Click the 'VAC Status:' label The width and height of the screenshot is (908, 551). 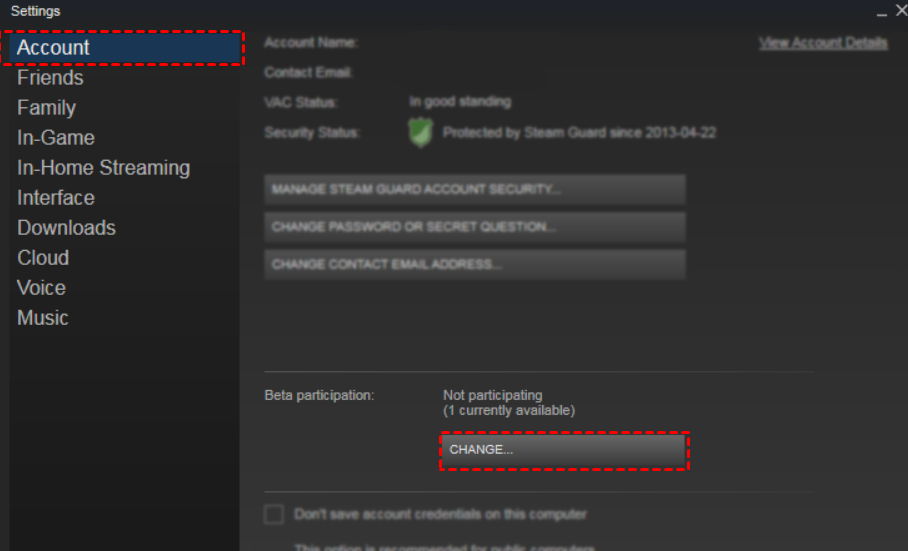click(301, 102)
